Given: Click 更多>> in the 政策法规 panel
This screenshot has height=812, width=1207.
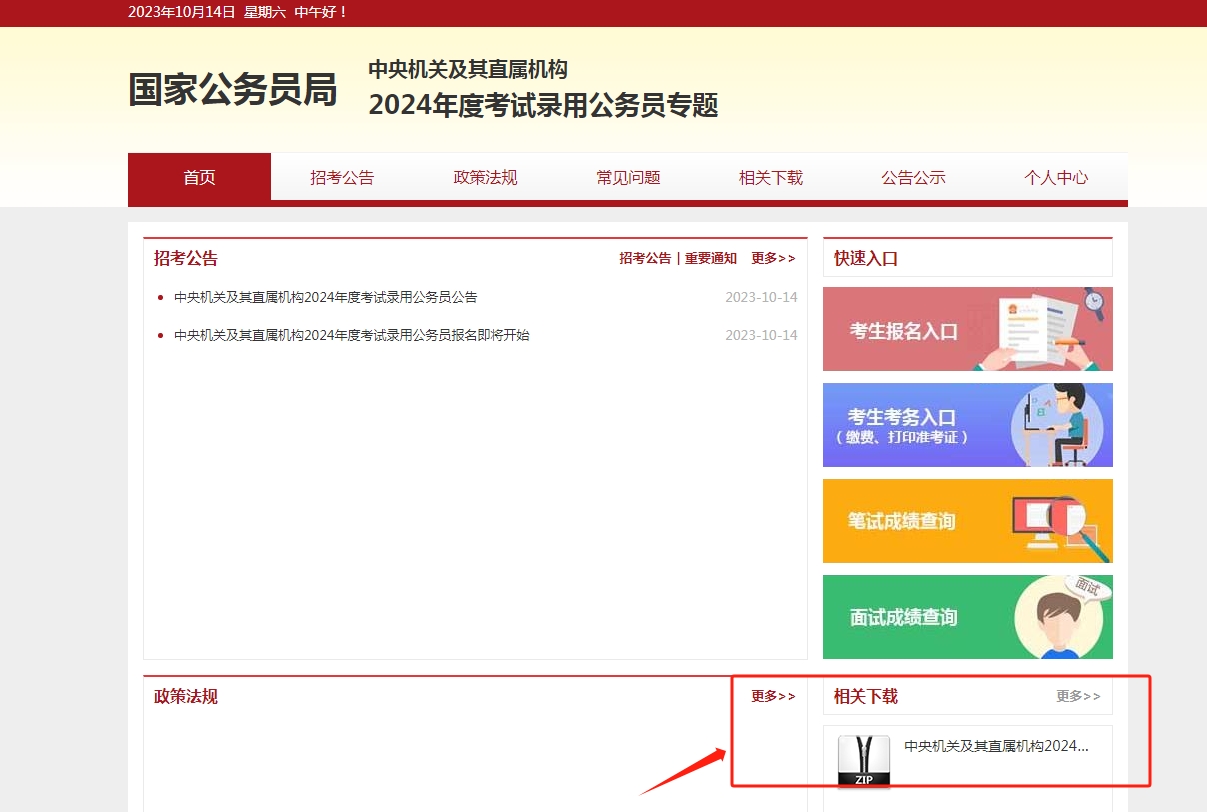Looking at the screenshot, I should (773, 696).
